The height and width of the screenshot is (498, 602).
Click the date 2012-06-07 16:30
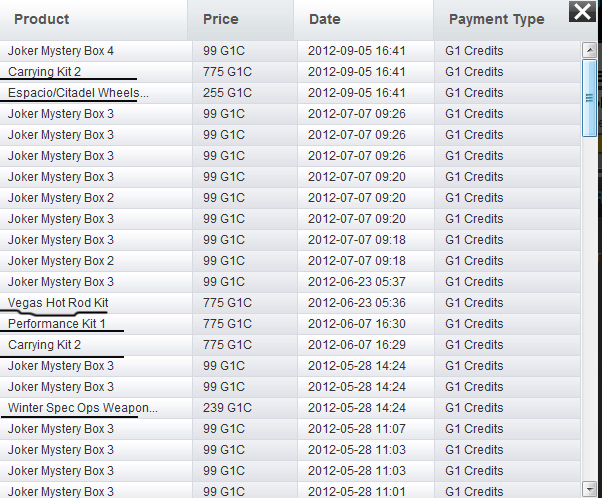click(357, 324)
